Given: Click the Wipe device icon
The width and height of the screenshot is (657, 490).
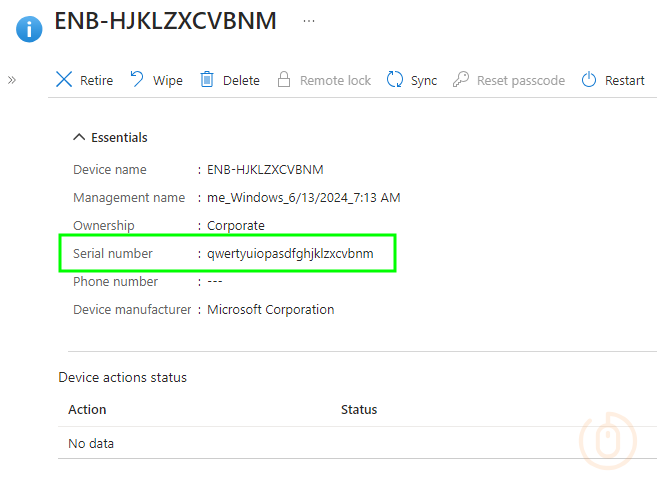Looking at the screenshot, I should 137,80.
